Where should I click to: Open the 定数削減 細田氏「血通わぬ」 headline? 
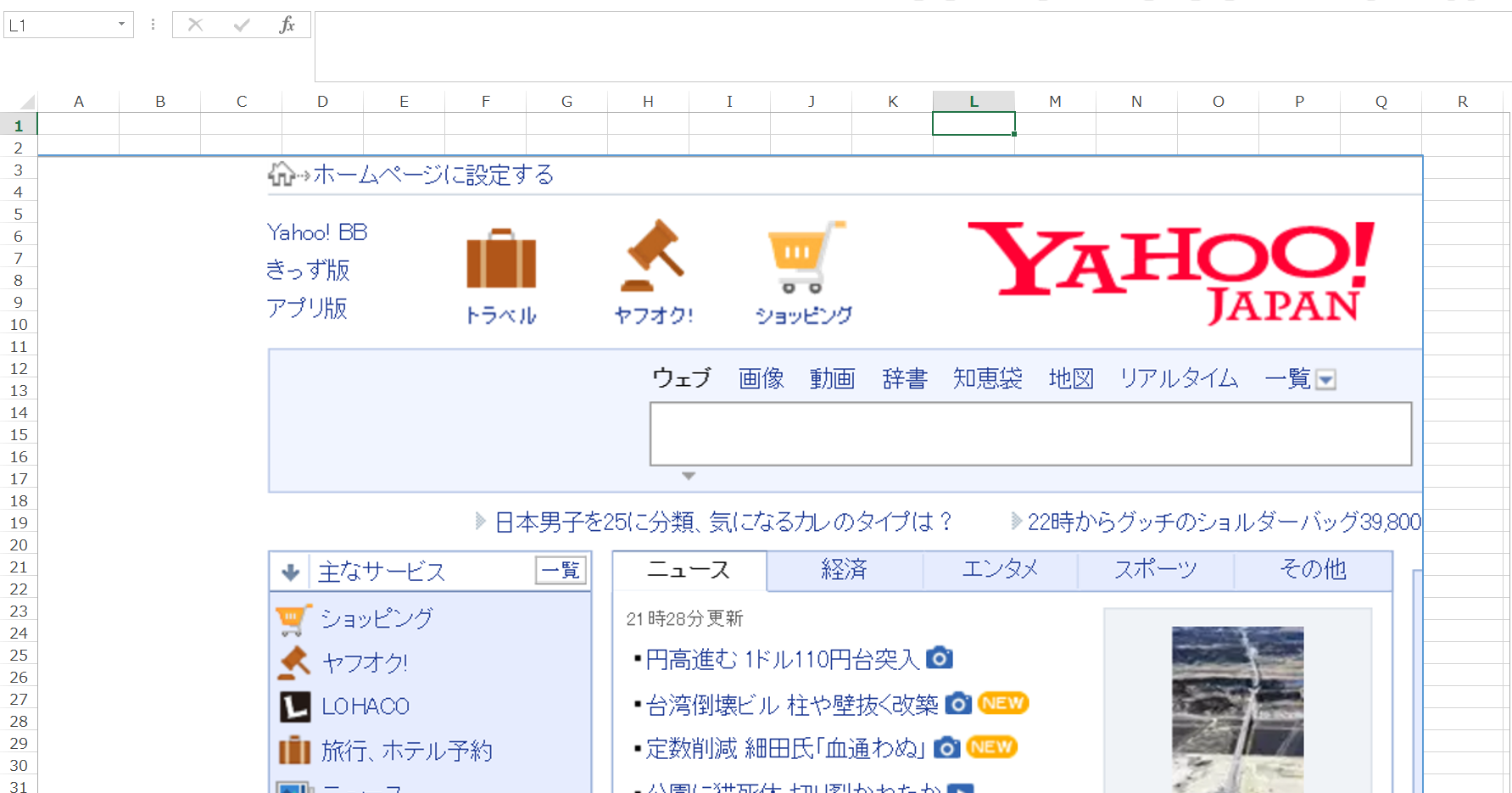click(786, 748)
